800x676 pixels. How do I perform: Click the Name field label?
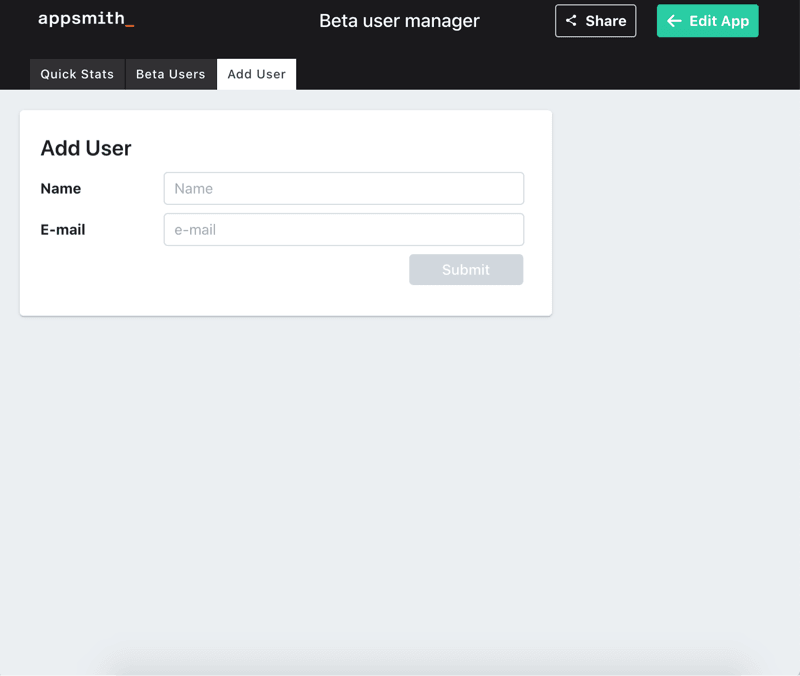[61, 188]
